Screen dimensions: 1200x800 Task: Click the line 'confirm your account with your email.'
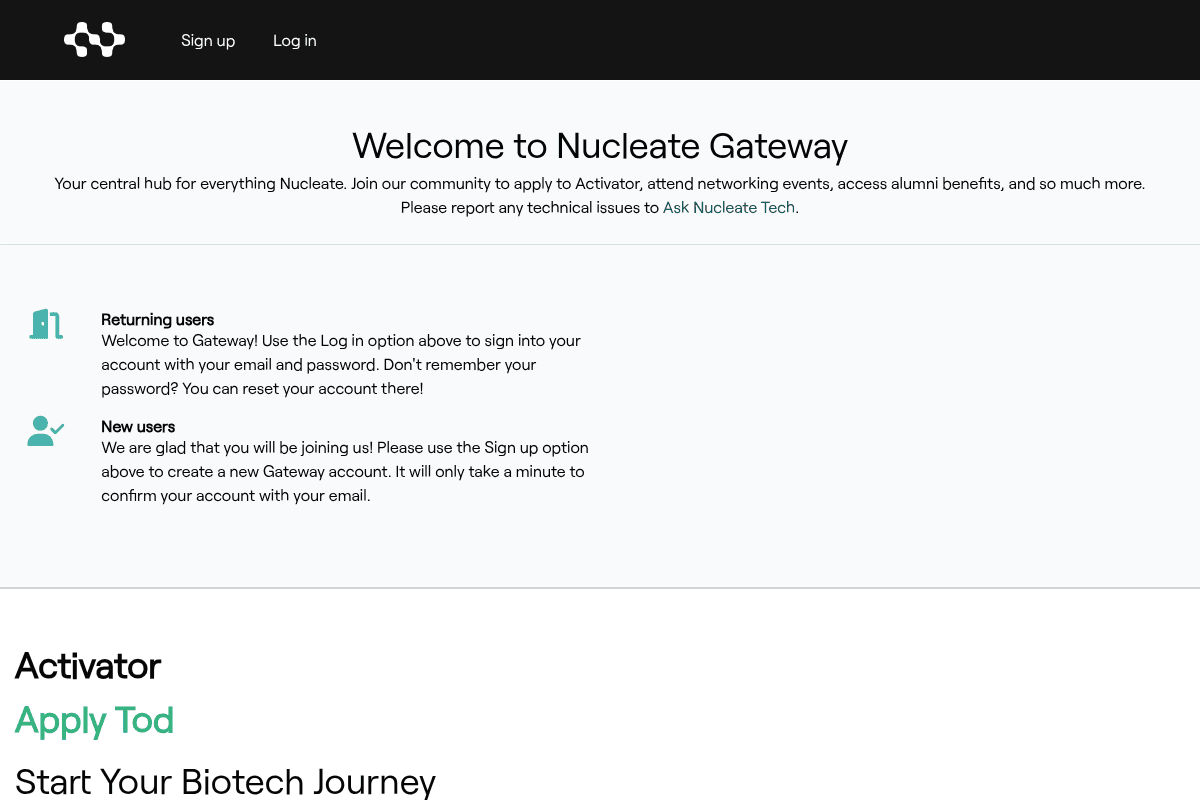[x=236, y=496]
